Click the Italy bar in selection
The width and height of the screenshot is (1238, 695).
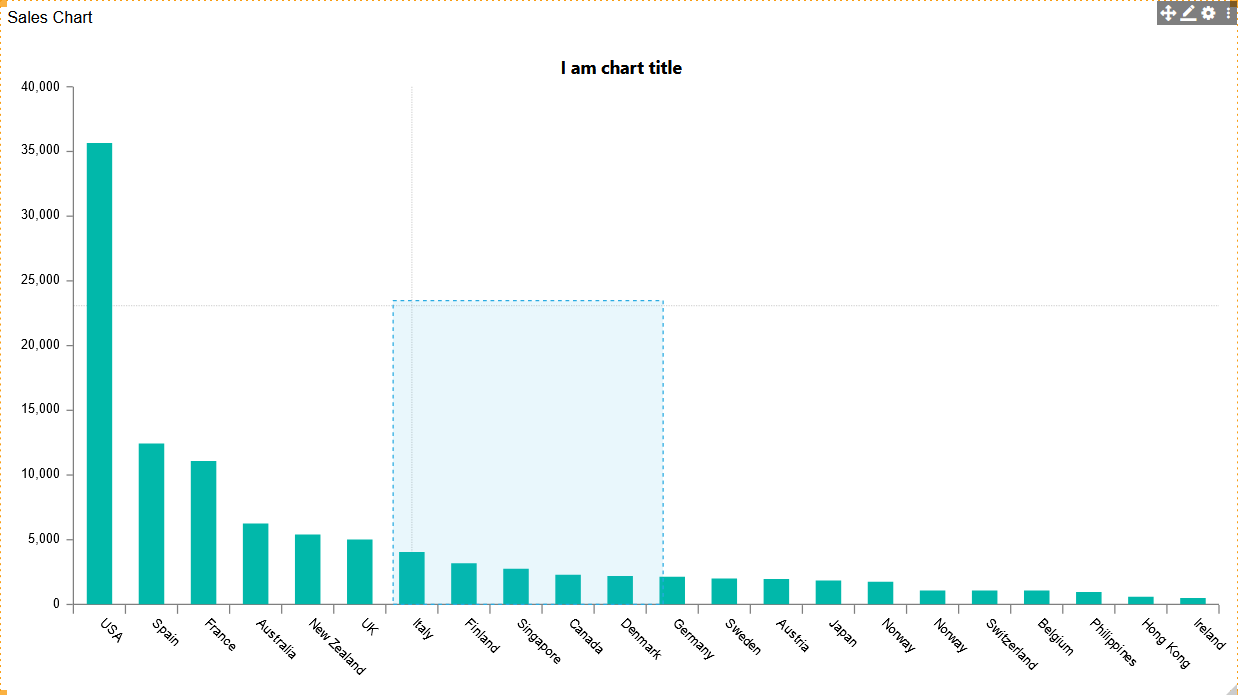coord(411,578)
